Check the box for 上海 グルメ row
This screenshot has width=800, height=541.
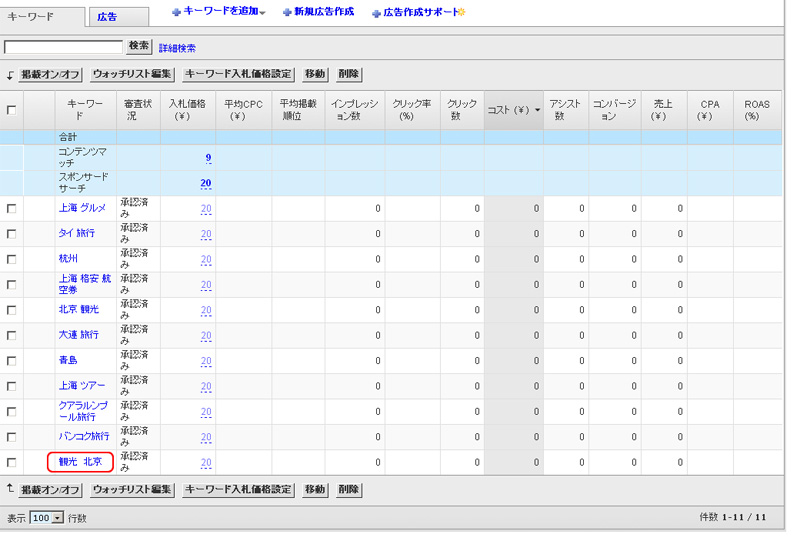click(12, 209)
